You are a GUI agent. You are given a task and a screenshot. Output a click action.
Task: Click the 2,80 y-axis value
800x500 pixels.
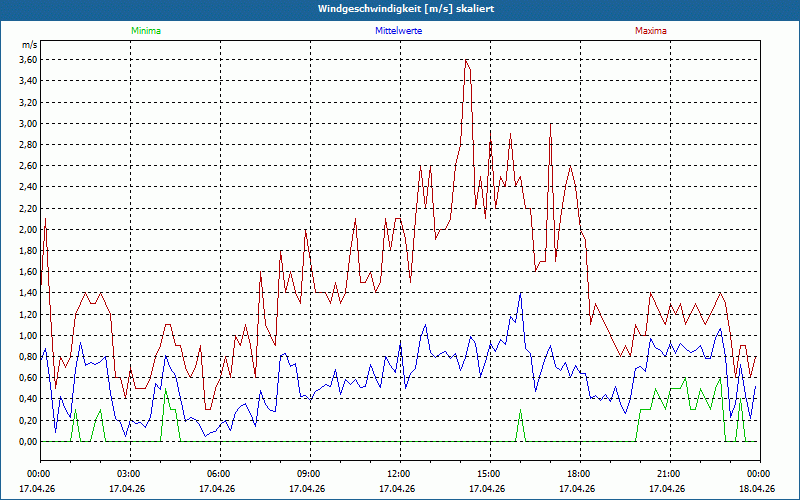(28, 144)
